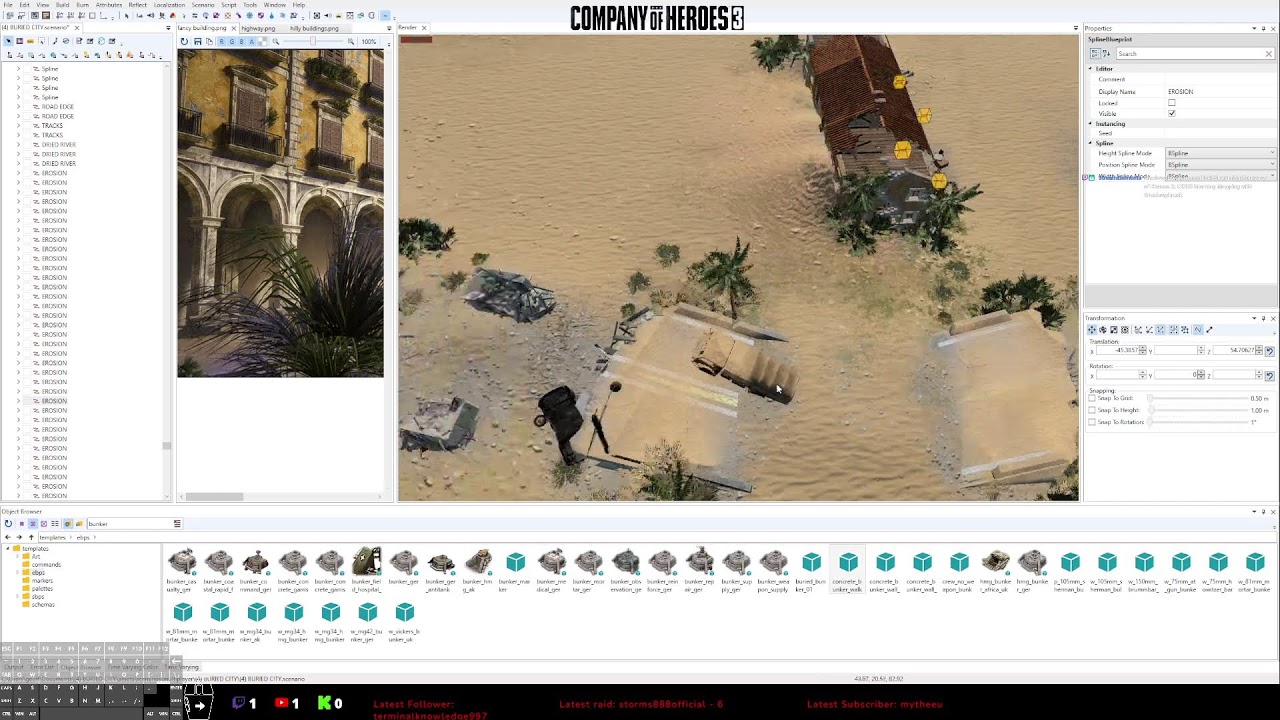Open the Build menu

tap(62, 5)
